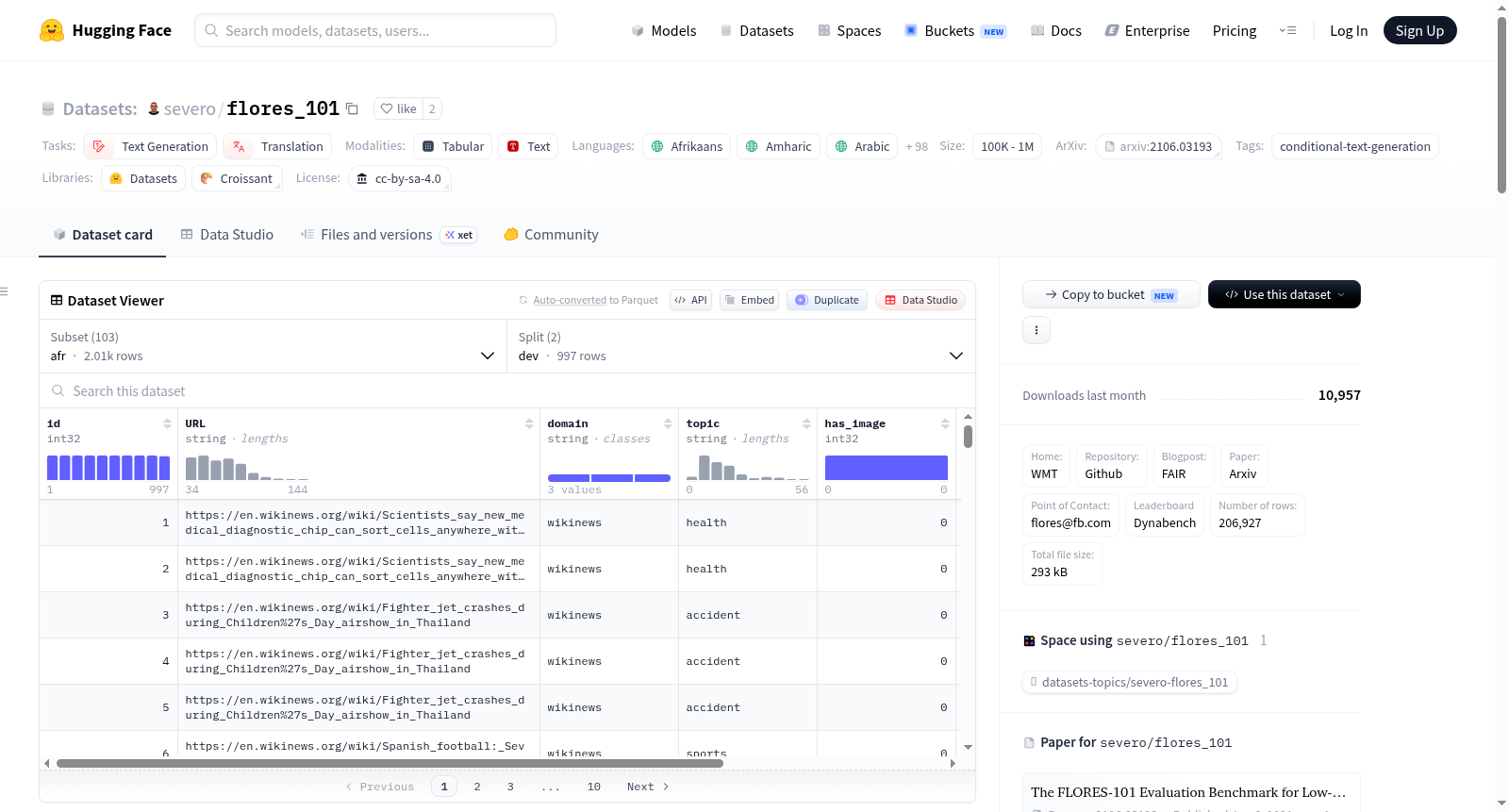
Task: Open the Use this dataset dropdown
Action: point(1284,294)
